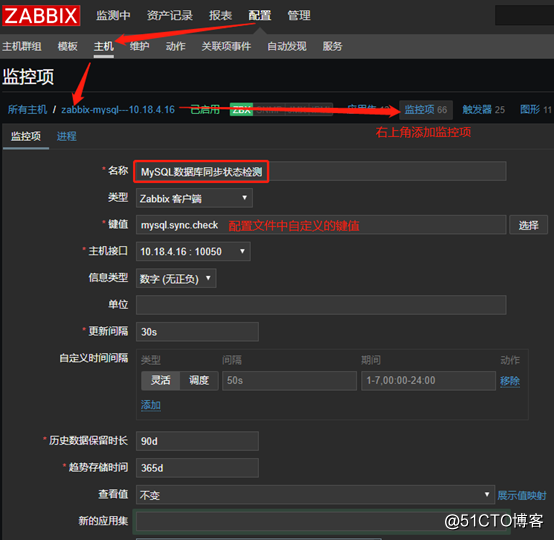The image size is (554, 540).
Task: Focus the 名称 input field
Action: pyautogui.click(x=321, y=172)
